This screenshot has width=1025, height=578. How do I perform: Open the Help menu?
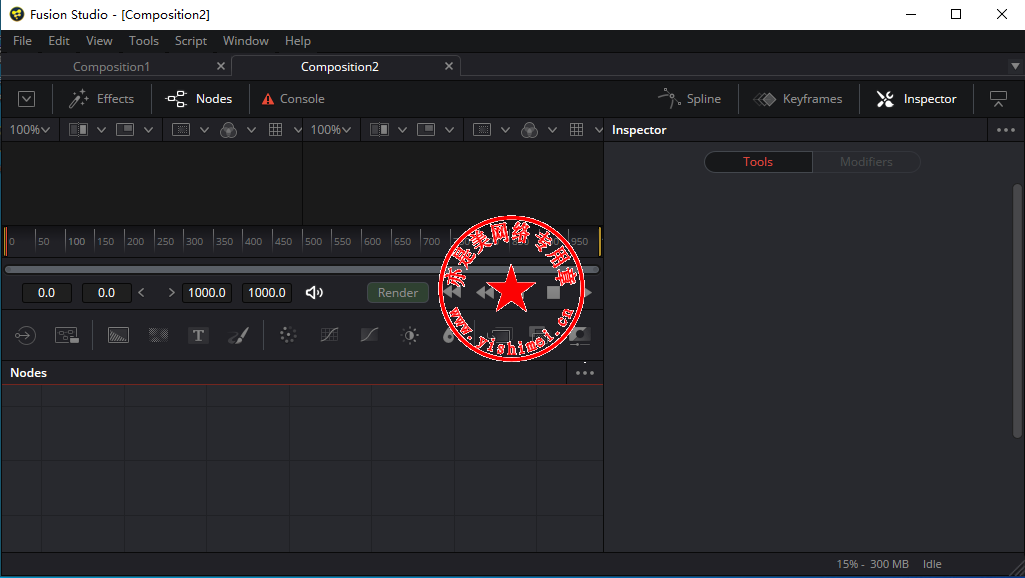pos(297,41)
